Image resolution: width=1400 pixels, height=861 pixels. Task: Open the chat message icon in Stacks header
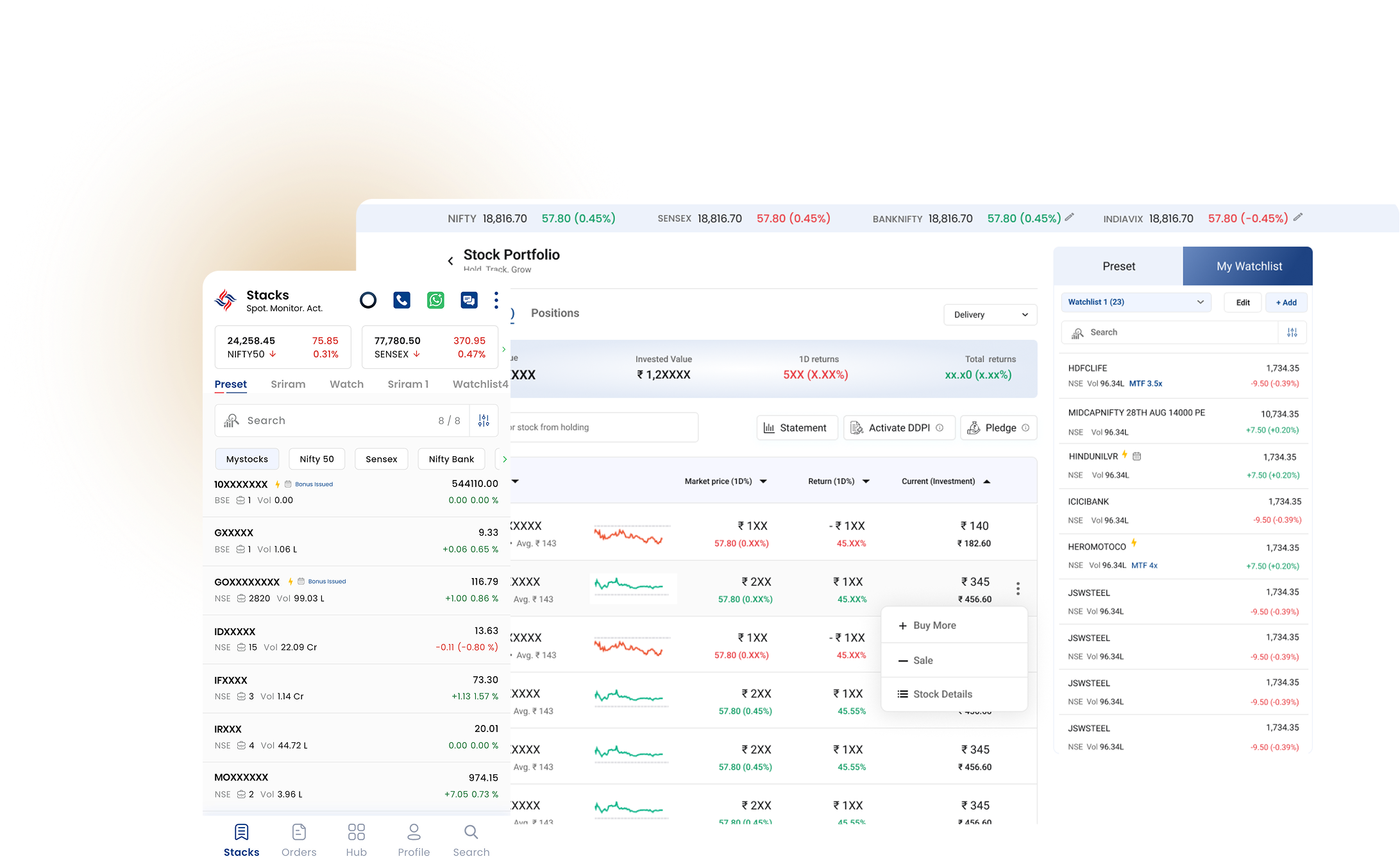(469, 300)
